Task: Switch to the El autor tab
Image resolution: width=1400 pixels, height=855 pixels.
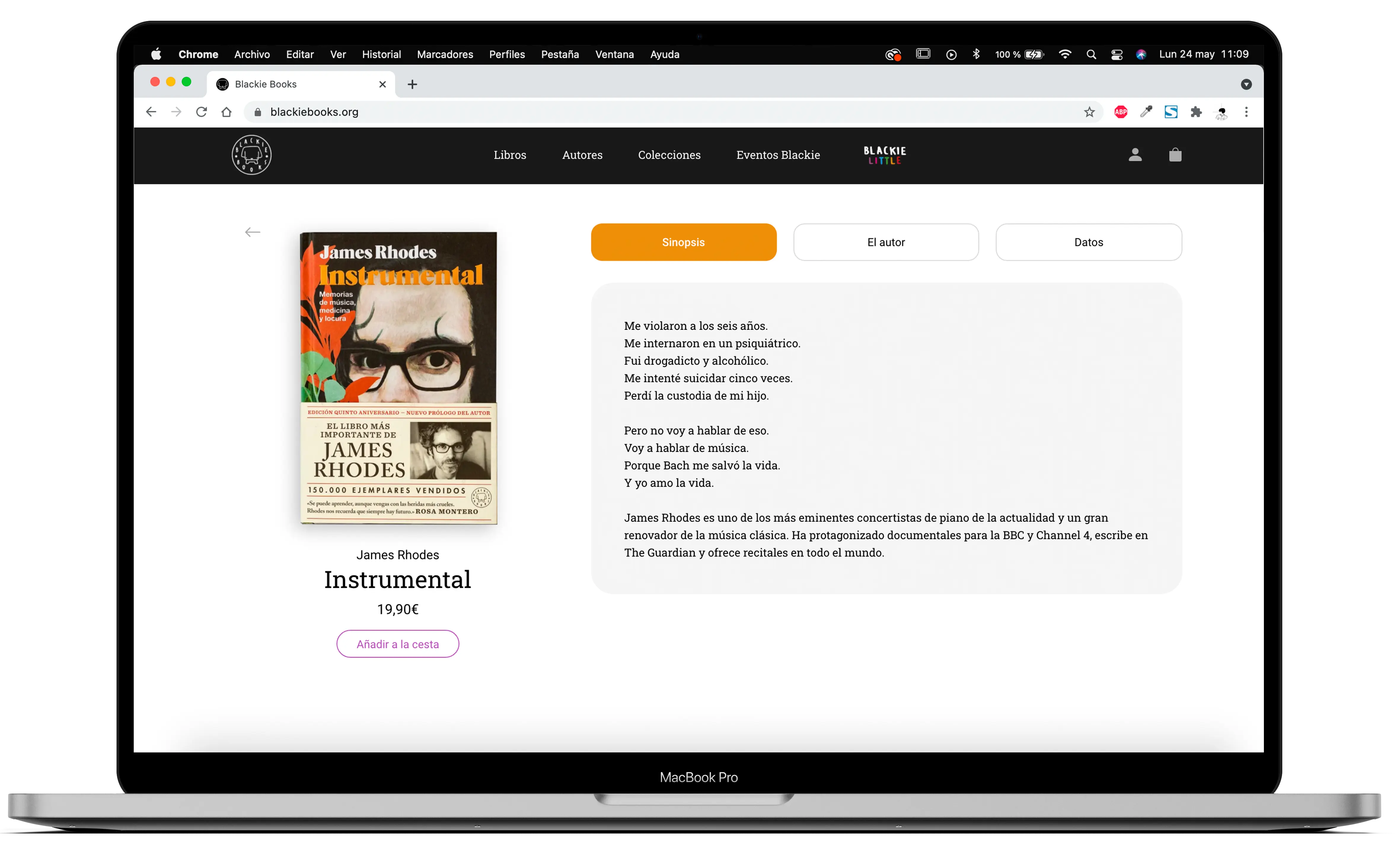Action: pyautogui.click(x=885, y=242)
